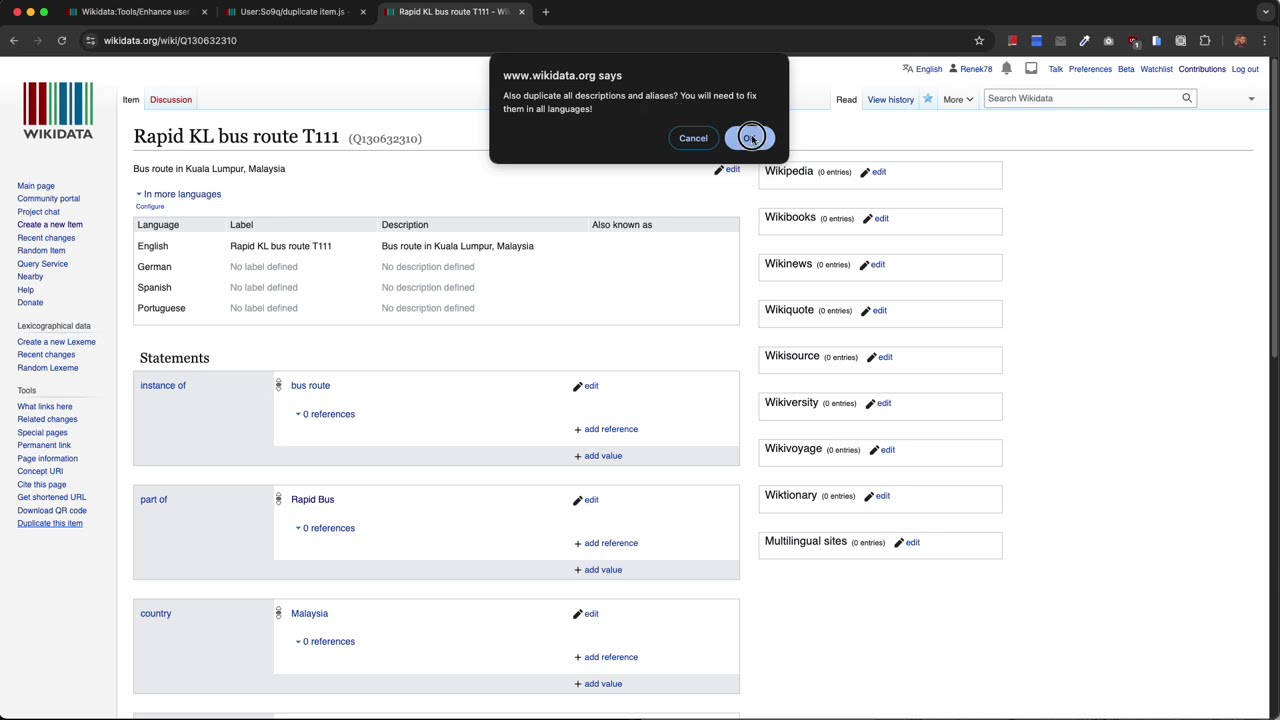
Task: Edit the item description pencil link
Action: (727, 170)
